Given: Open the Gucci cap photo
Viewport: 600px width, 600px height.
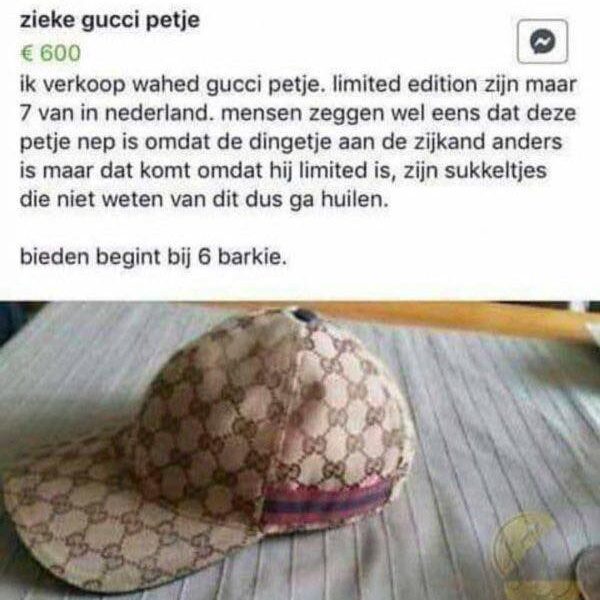Looking at the screenshot, I should [300, 450].
